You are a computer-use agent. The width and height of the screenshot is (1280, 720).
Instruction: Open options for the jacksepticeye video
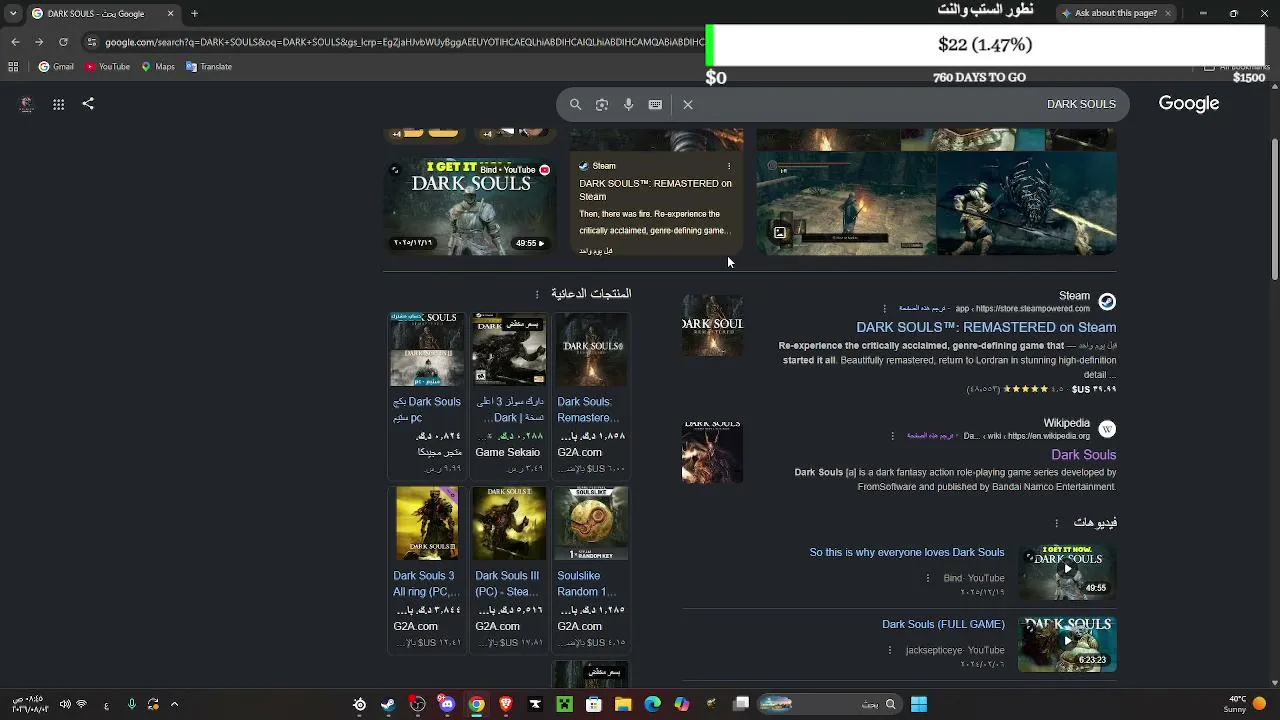click(890, 650)
